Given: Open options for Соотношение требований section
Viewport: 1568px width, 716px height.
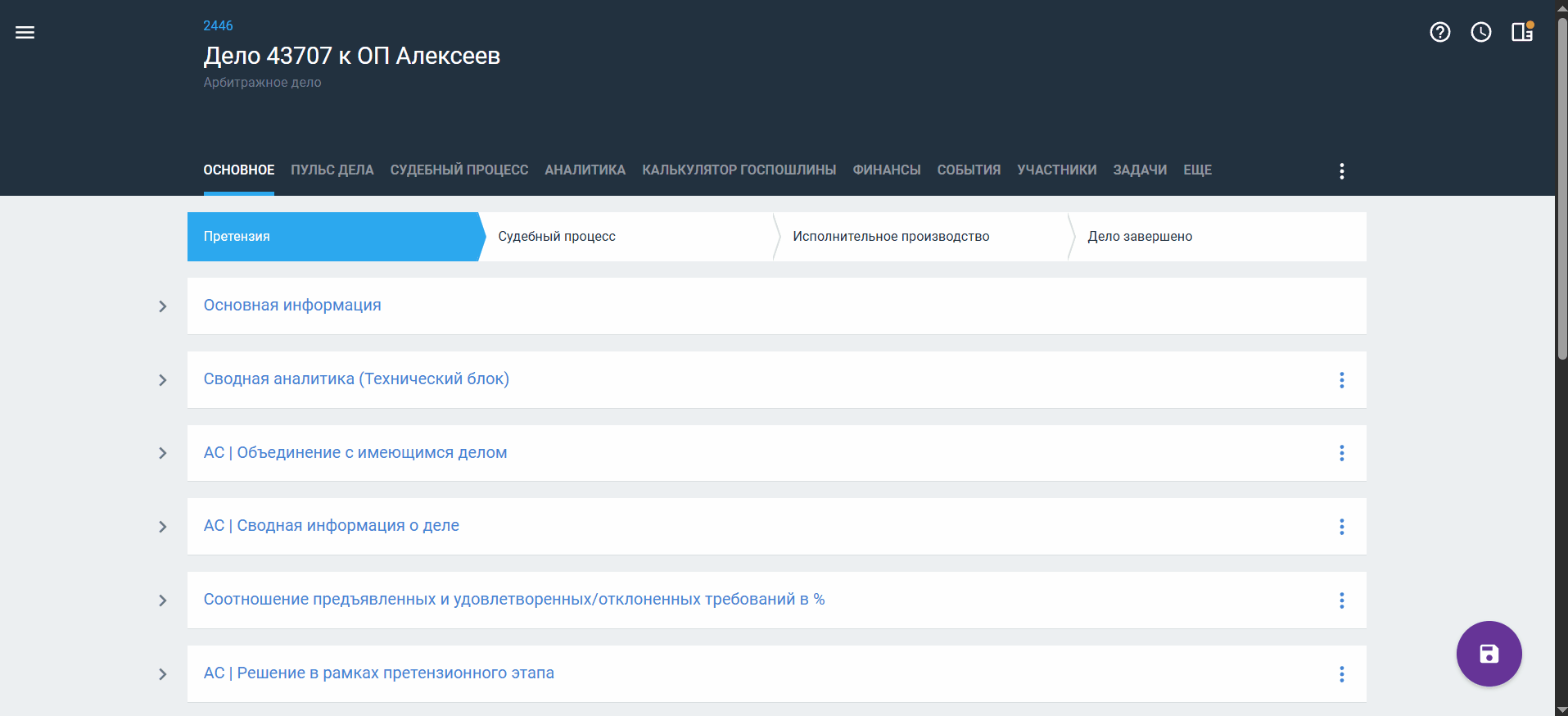Looking at the screenshot, I should pyautogui.click(x=1341, y=600).
